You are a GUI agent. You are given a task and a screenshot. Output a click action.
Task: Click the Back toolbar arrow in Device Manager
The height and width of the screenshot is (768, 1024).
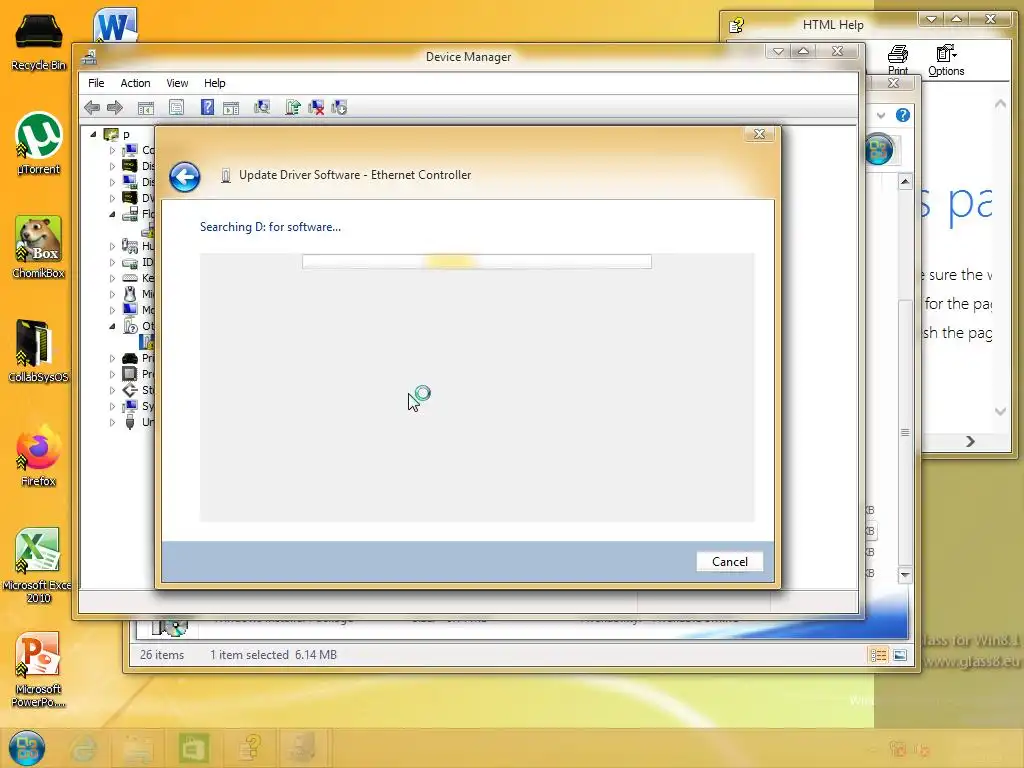(x=92, y=108)
